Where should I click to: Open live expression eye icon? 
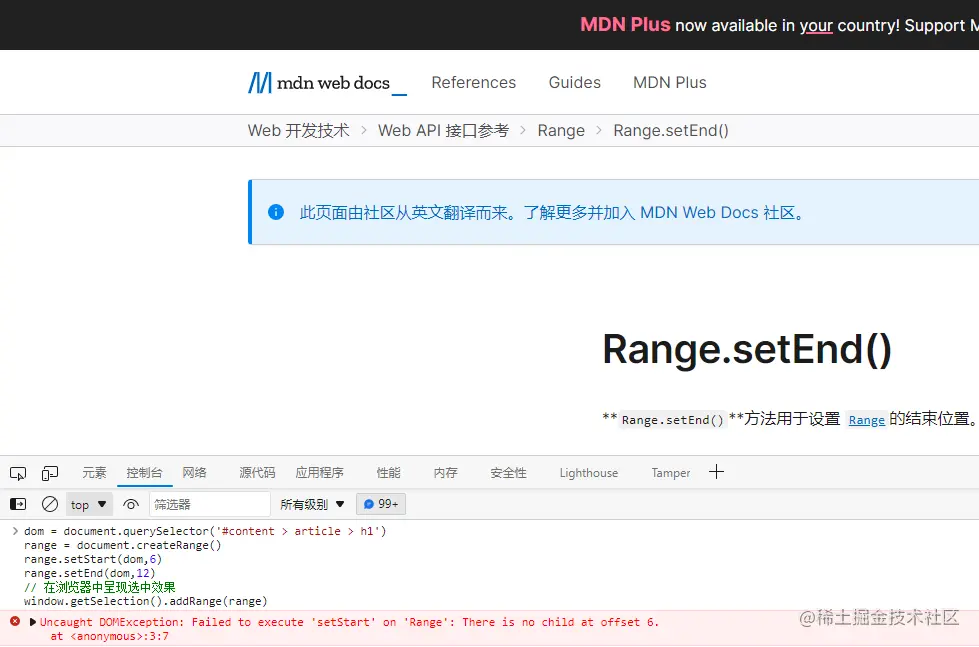coord(130,504)
